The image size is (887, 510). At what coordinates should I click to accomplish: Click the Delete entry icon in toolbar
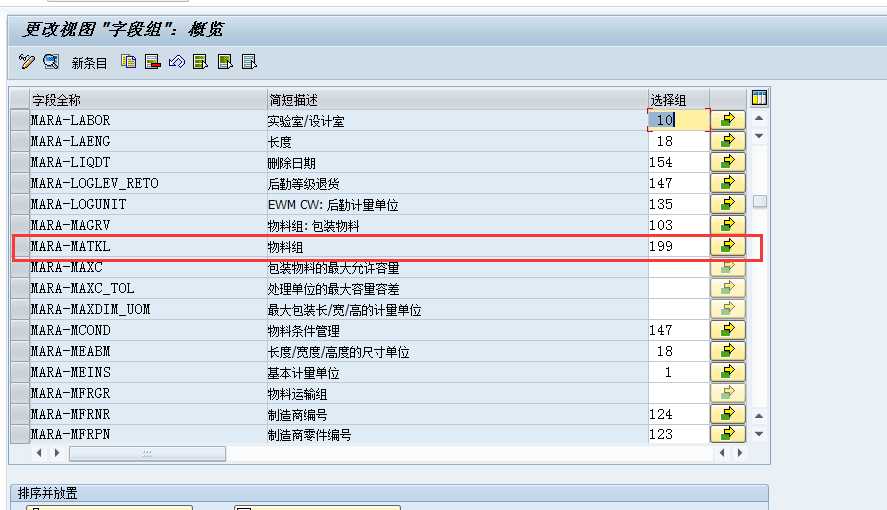(153, 62)
